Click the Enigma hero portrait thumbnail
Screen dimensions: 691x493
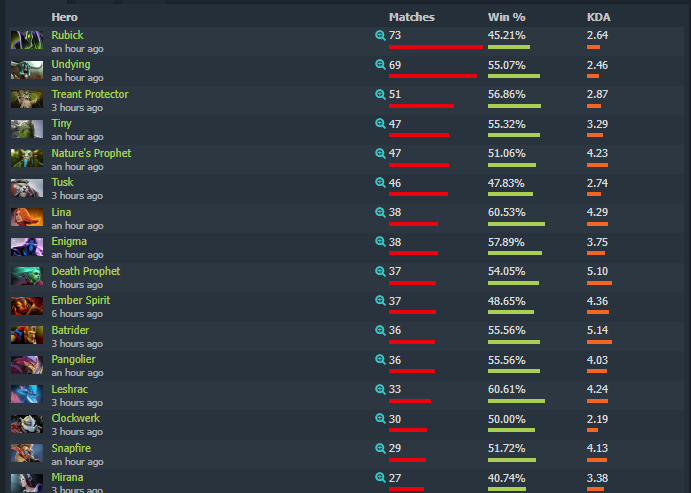click(27, 247)
